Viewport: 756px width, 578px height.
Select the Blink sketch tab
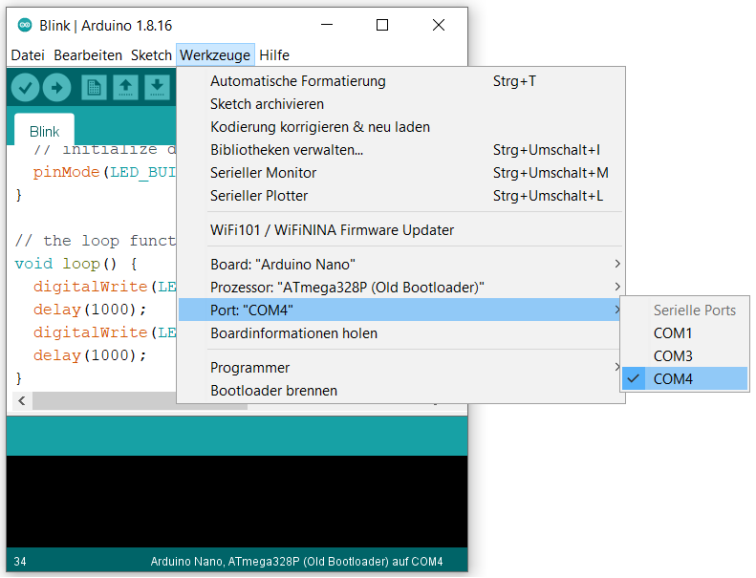pyautogui.click(x=44, y=131)
